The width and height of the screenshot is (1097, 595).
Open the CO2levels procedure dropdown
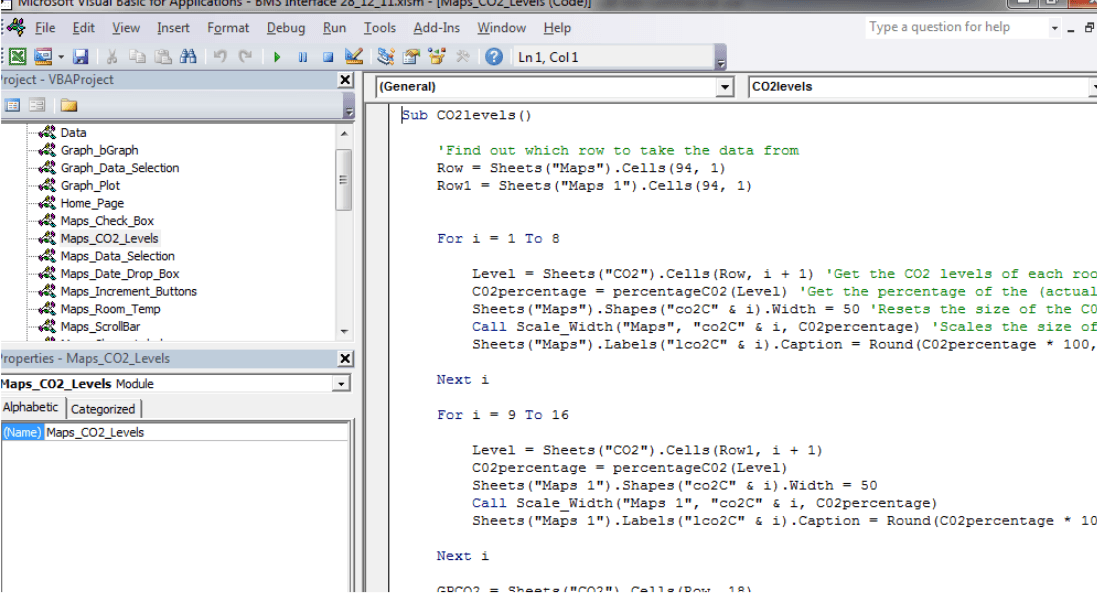pyautogui.click(x=1090, y=86)
